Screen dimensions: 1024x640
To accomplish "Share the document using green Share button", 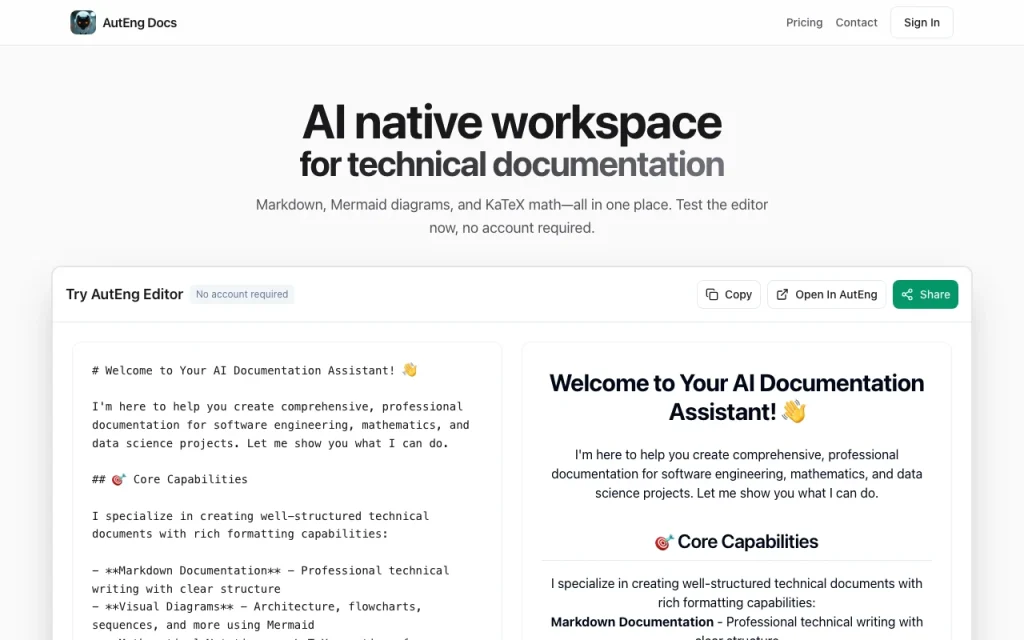I will [925, 295].
